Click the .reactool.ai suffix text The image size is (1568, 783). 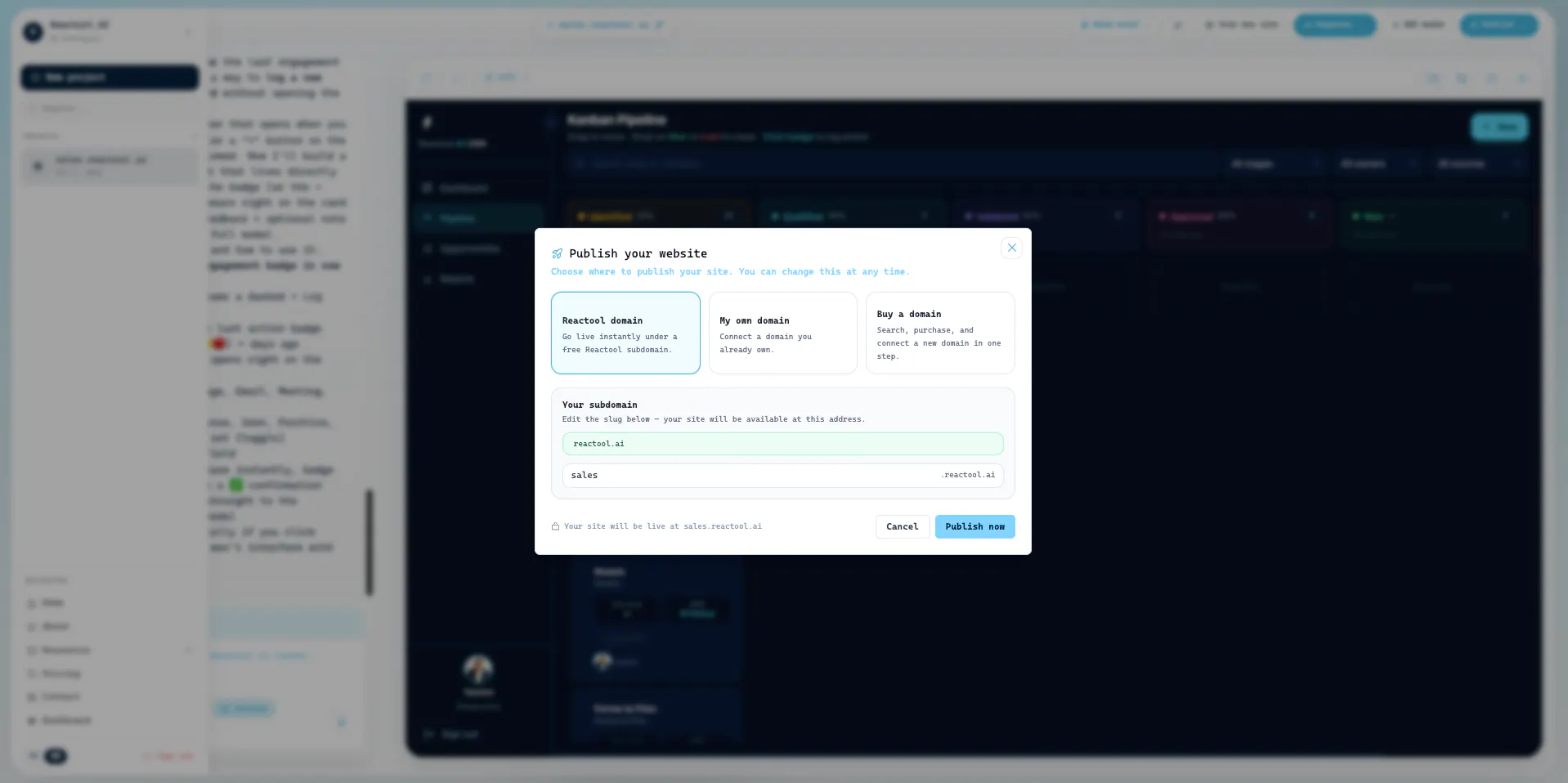click(968, 475)
